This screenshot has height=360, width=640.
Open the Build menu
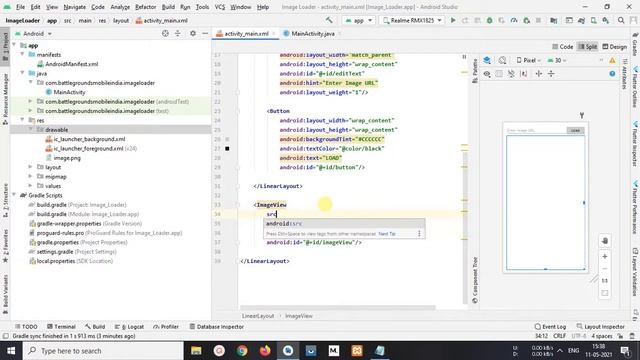point(168,7)
